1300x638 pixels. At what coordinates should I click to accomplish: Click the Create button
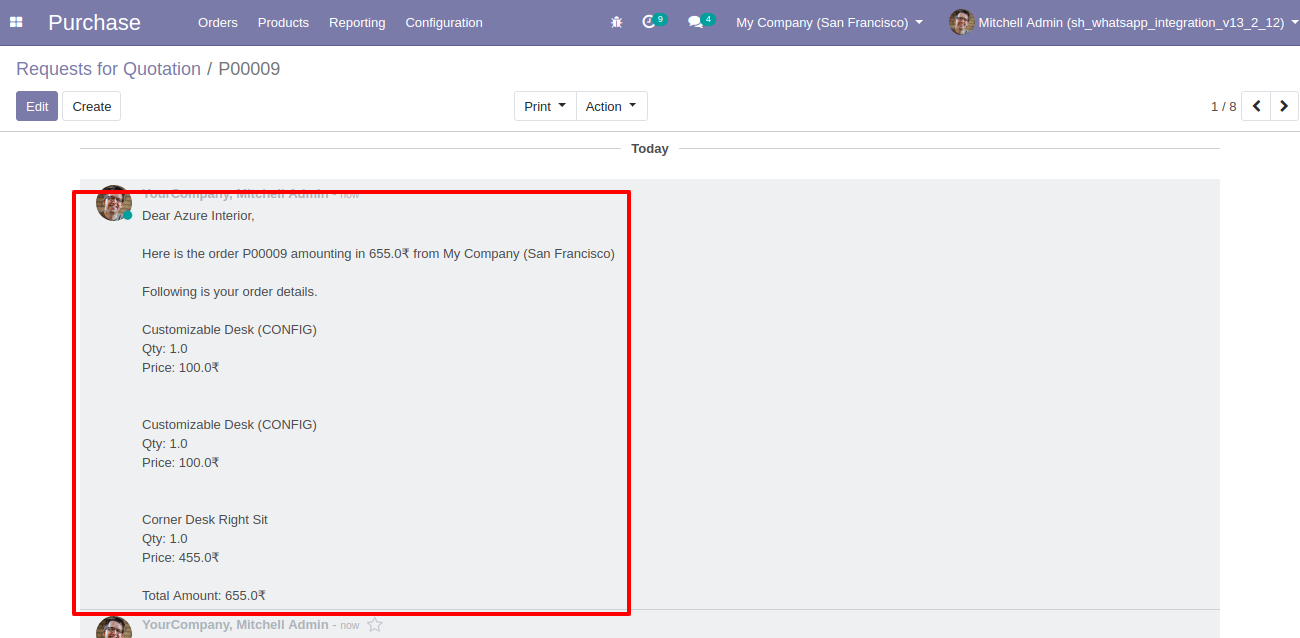coord(92,106)
